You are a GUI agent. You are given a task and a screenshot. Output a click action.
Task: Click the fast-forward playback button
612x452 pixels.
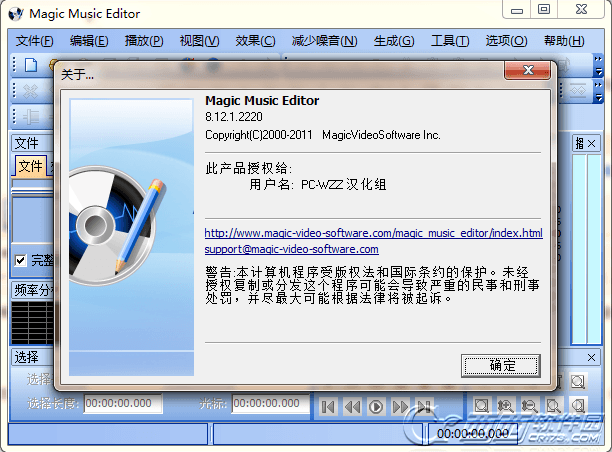400,407
